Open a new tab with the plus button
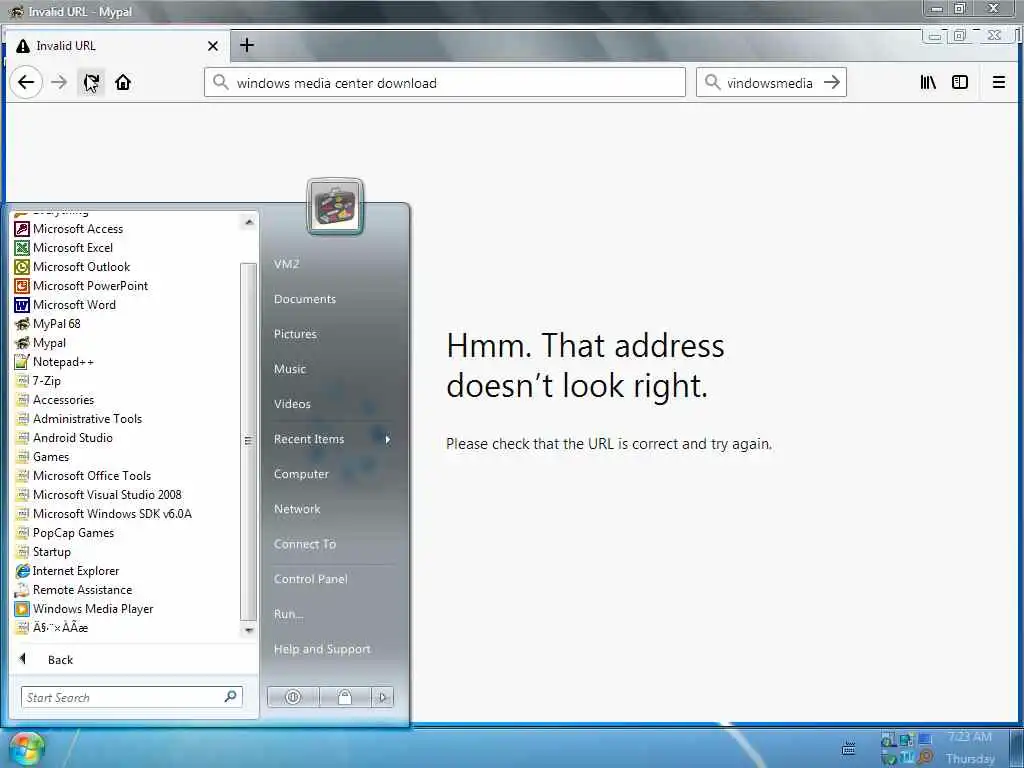 pos(247,45)
